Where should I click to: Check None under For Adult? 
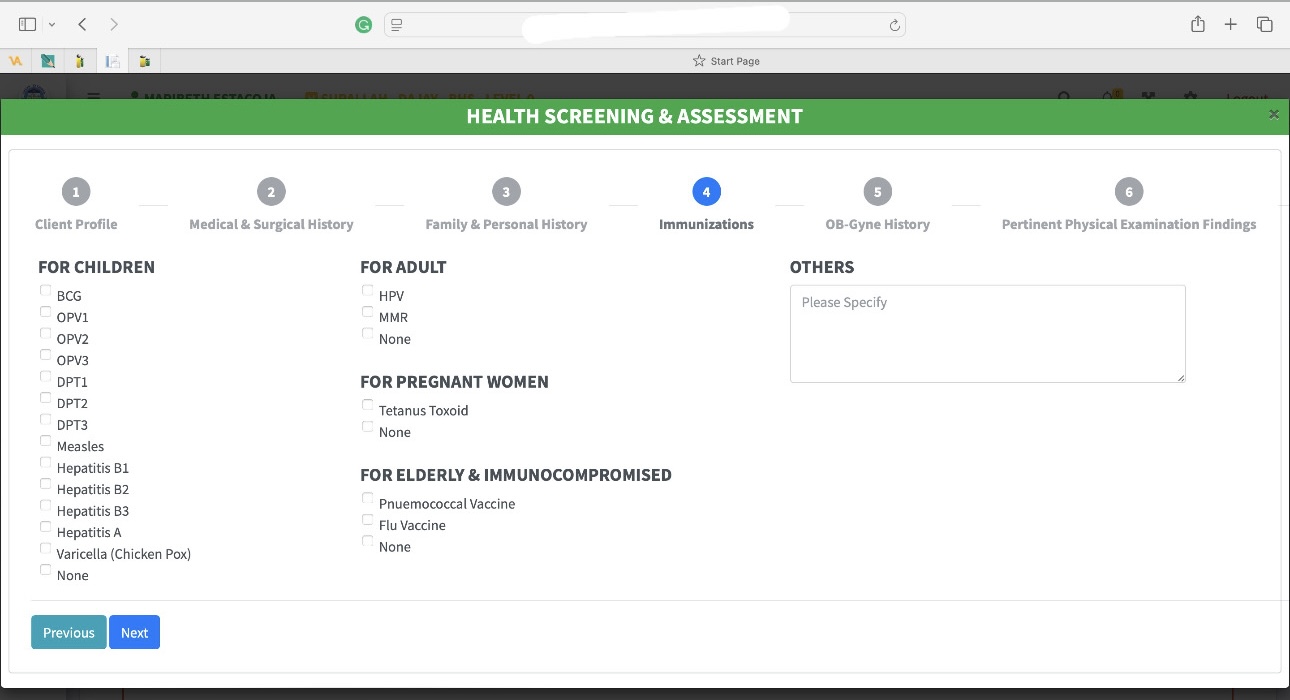click(367, 333)
